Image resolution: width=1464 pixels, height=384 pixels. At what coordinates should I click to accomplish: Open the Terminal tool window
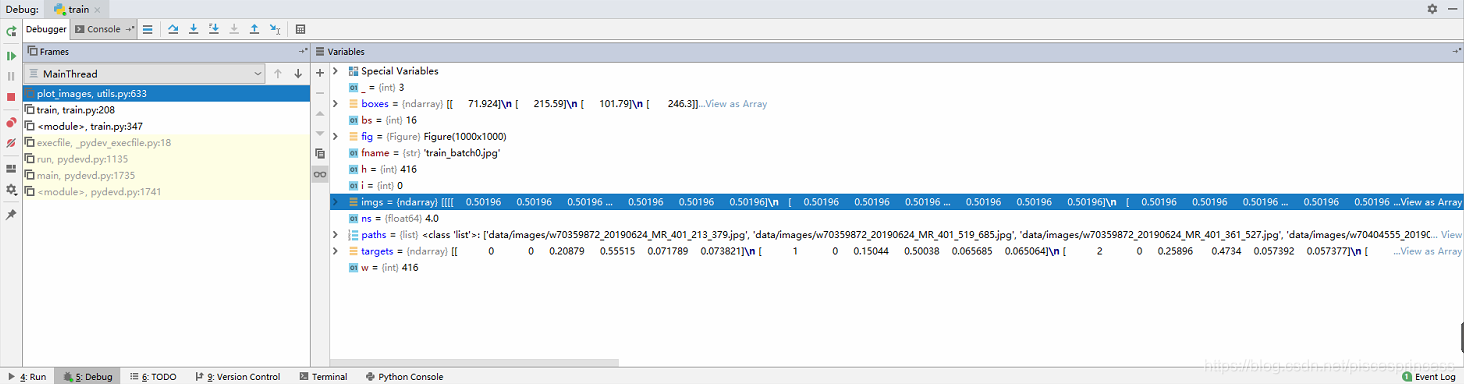point(323,377)
